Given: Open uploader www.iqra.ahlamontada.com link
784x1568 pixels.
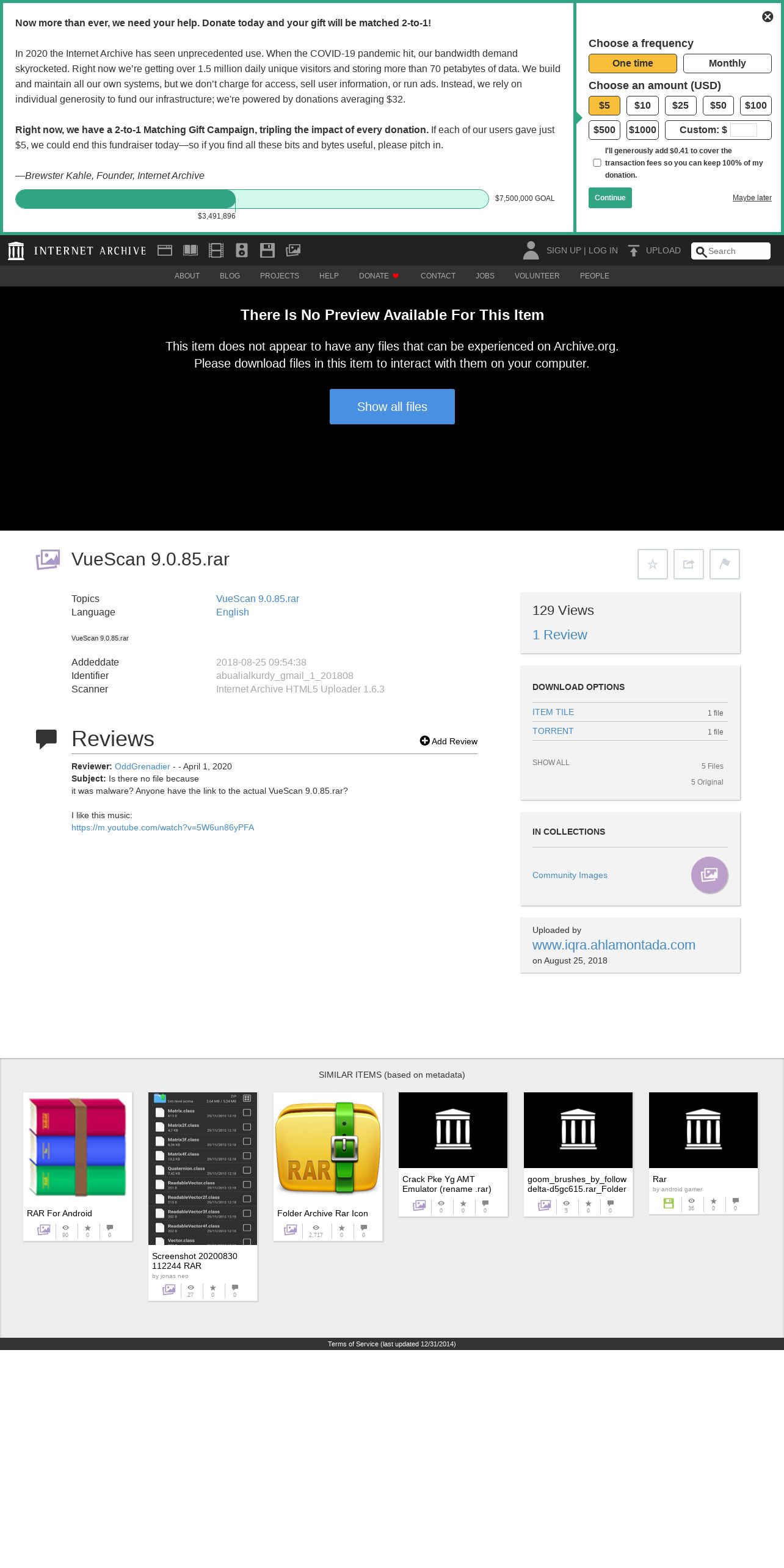Looking at the screenshot, I should [614, 945].
